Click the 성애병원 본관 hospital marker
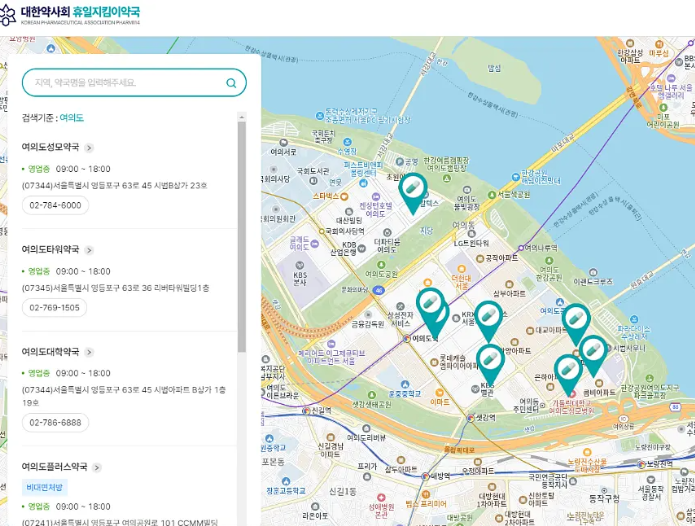Image resolution: width=695 pixels, height=526 pixels. click(381, 497)
